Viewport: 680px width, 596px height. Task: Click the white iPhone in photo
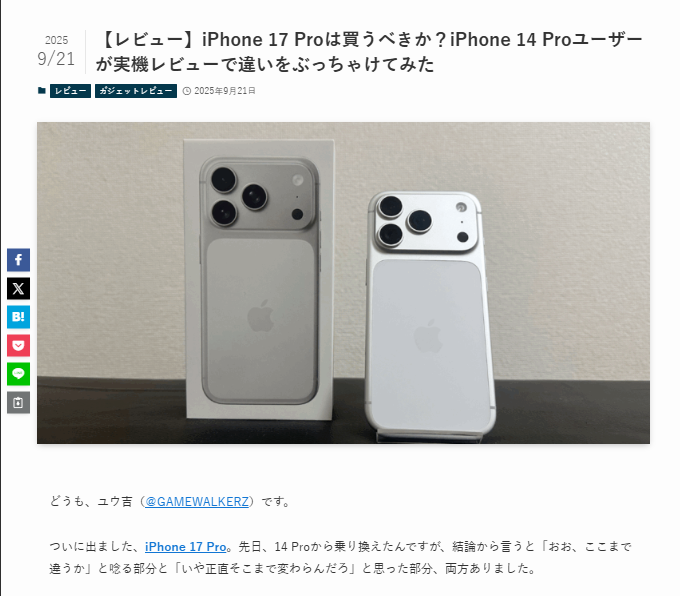[430, 316]
